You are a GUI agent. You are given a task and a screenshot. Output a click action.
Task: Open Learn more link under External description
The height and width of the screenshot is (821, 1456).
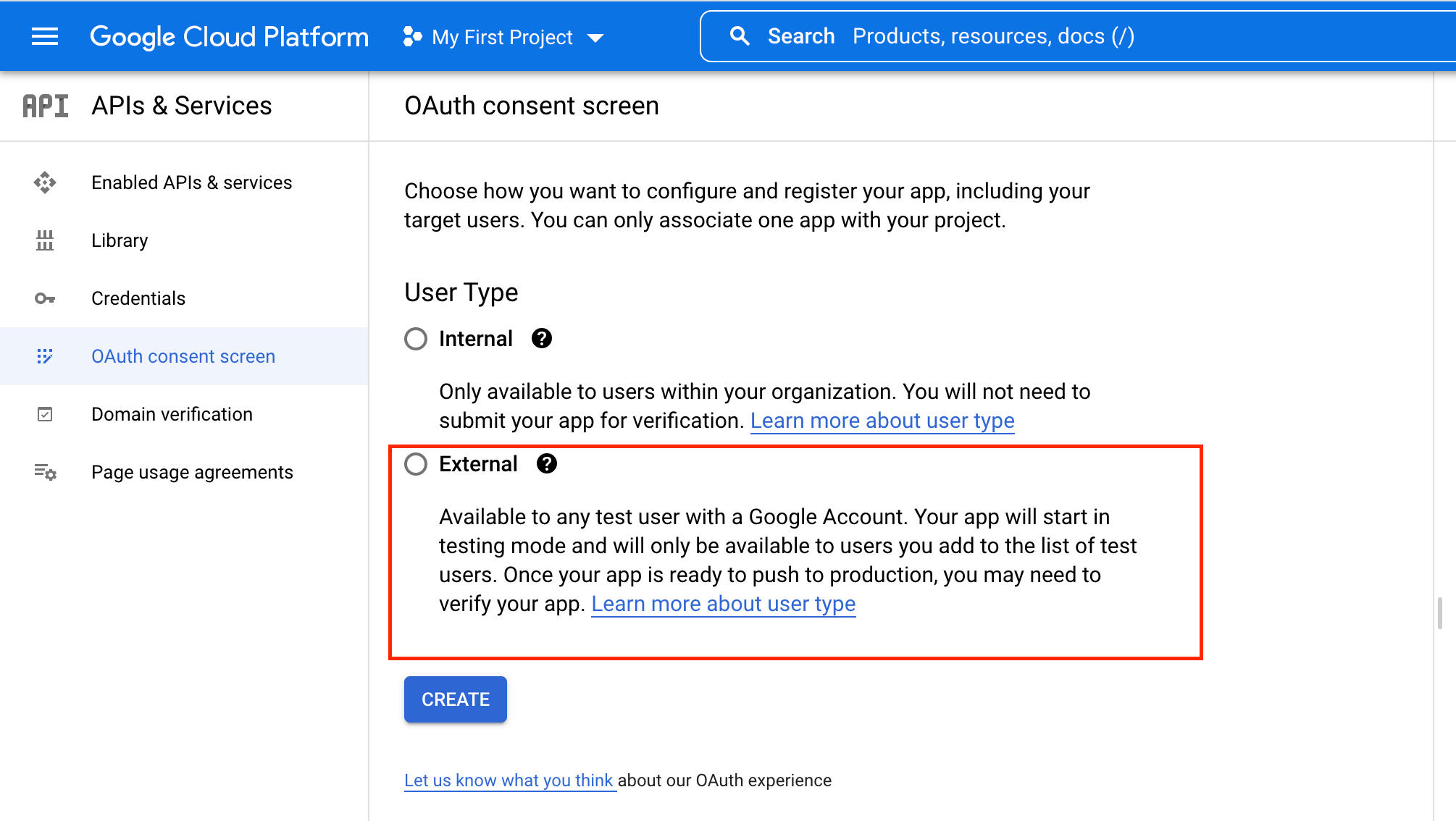point(724,604)
